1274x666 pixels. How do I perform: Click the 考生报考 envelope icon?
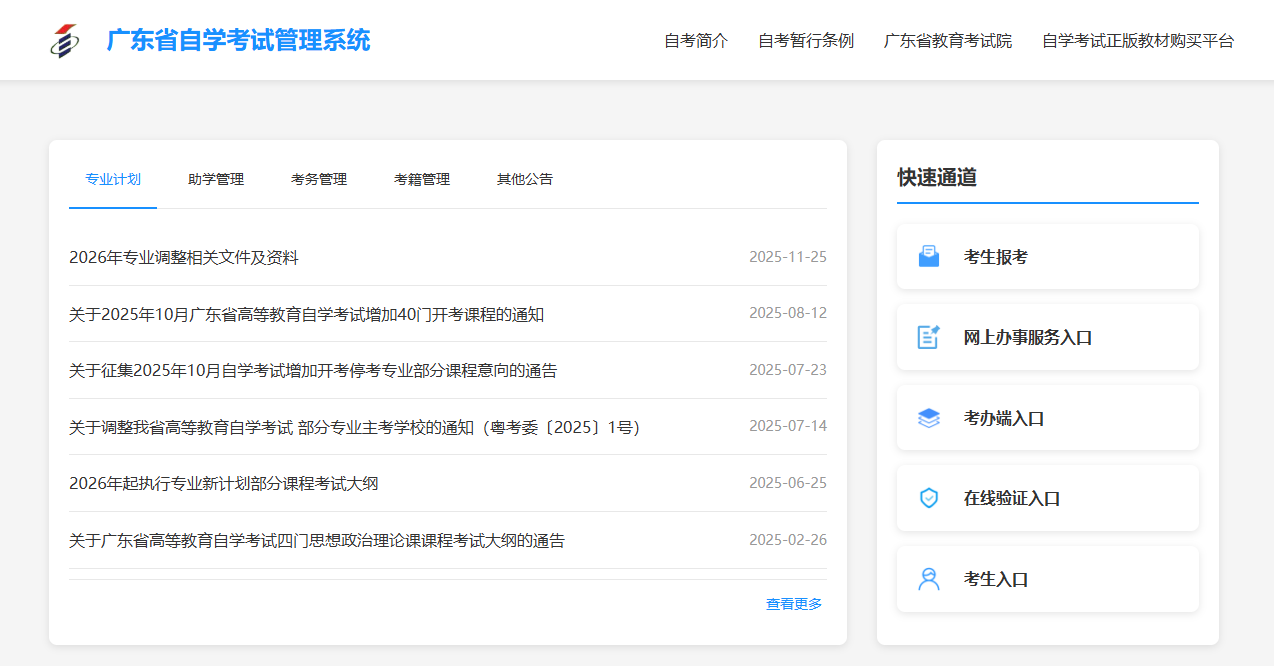coord(929,257)
